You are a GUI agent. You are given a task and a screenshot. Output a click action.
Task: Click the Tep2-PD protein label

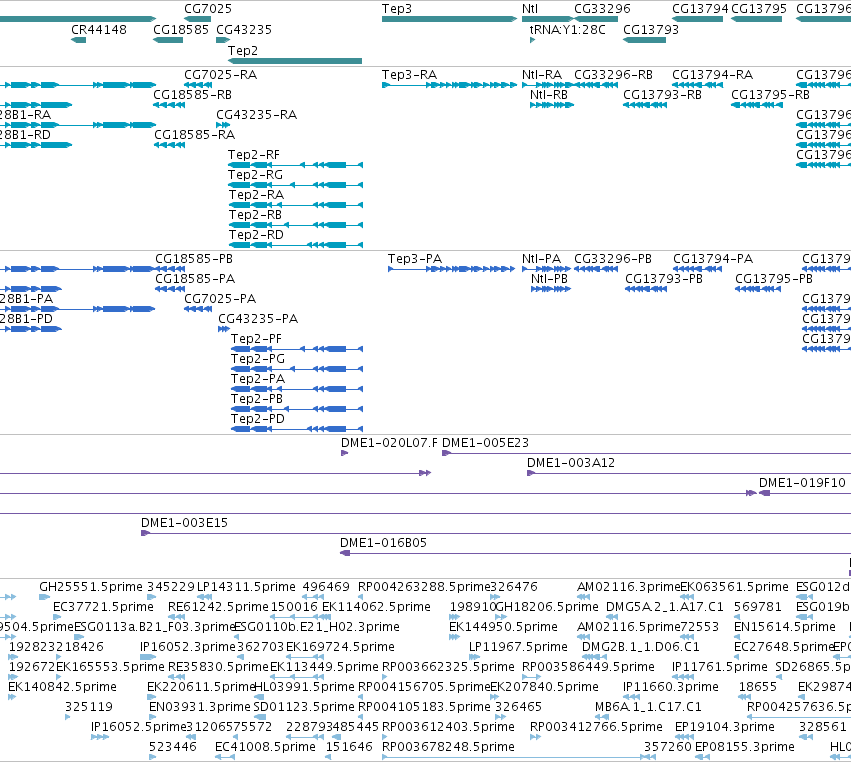point(258,418)
